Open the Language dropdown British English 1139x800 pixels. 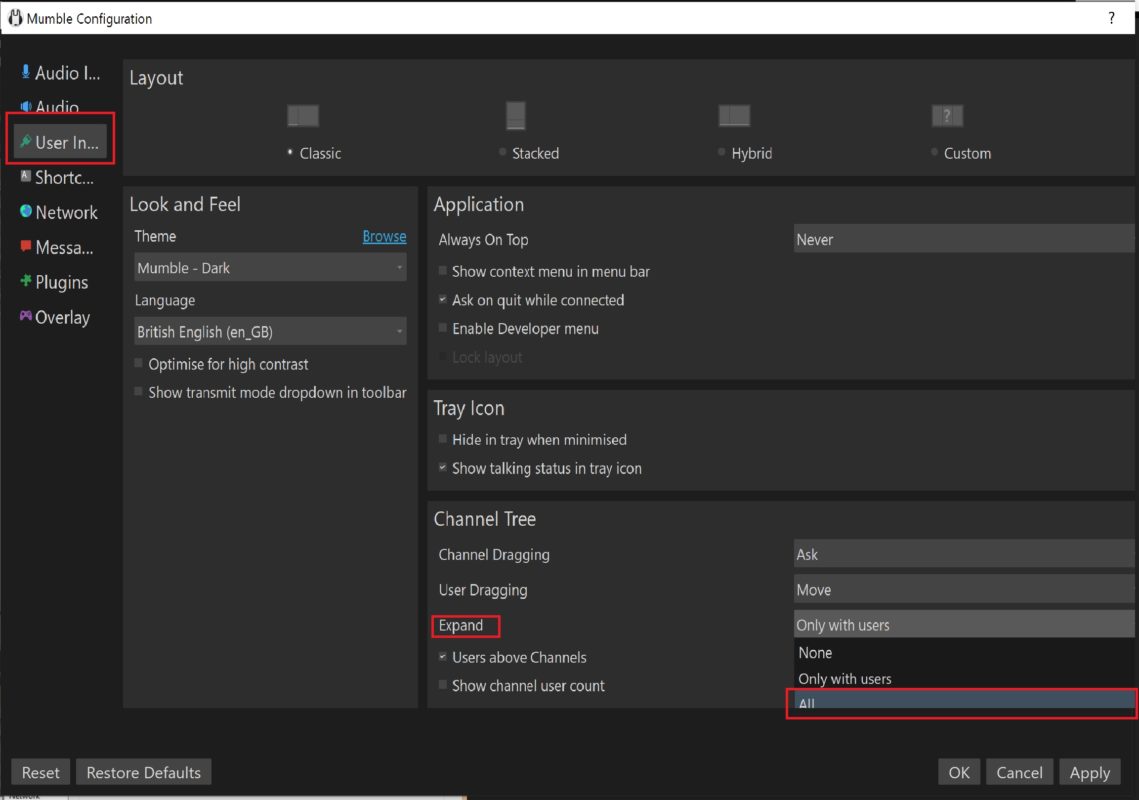[270, 331]
